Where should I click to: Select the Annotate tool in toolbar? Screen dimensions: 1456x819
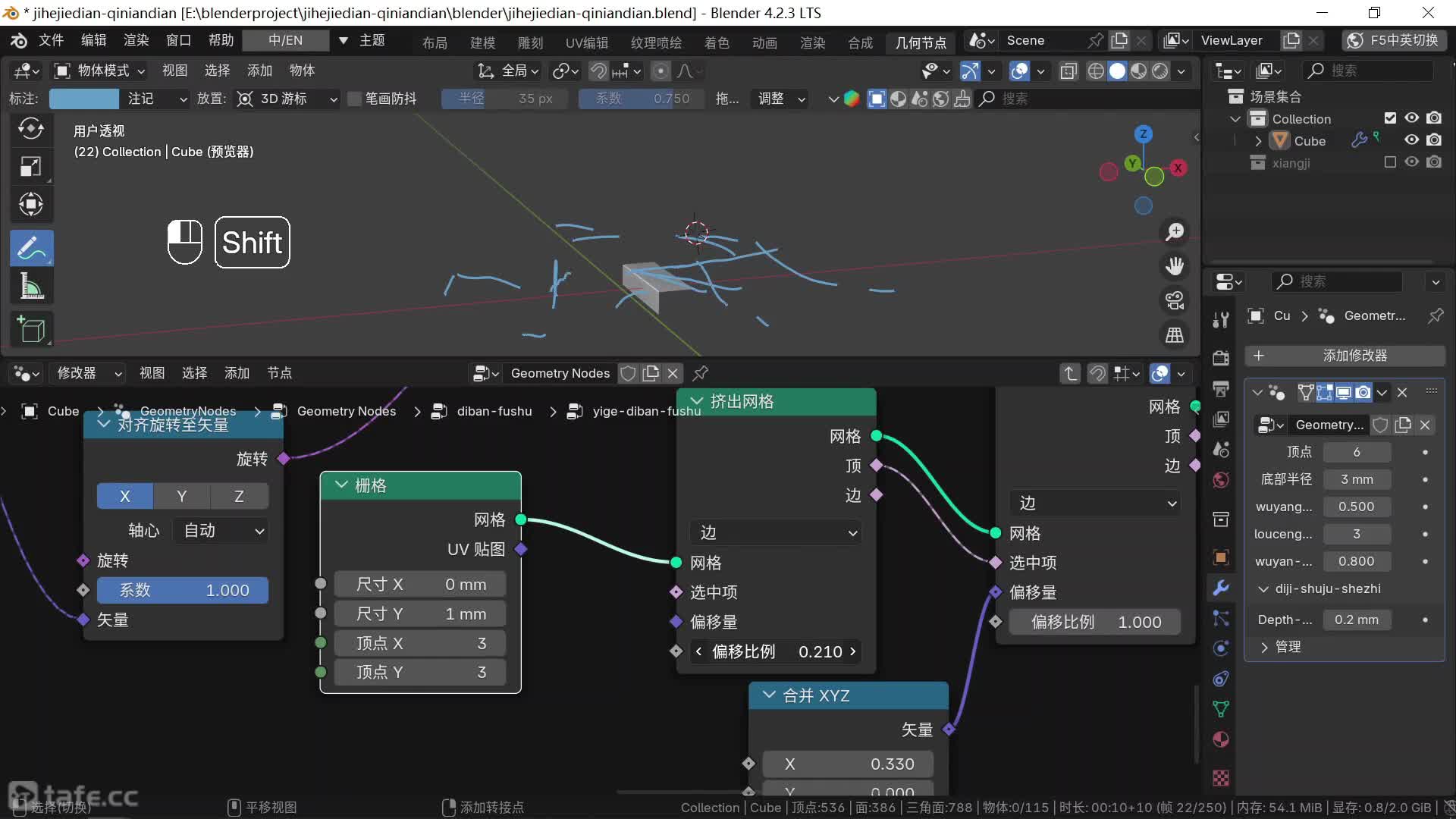[31, 248]
